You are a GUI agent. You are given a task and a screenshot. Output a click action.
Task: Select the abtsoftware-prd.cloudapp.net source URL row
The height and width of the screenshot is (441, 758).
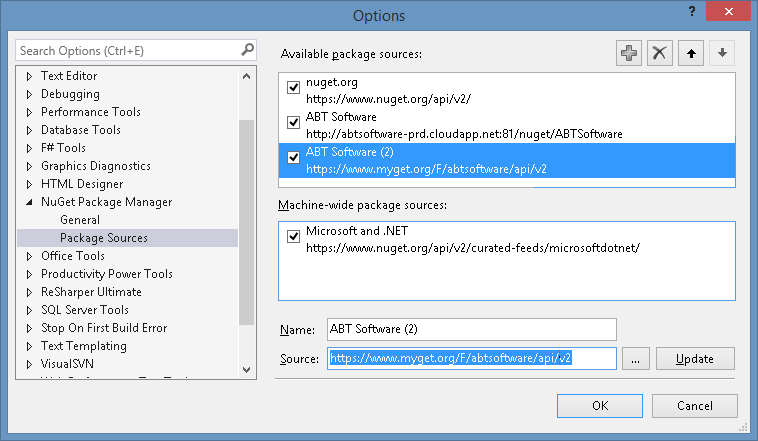[464, 134]
